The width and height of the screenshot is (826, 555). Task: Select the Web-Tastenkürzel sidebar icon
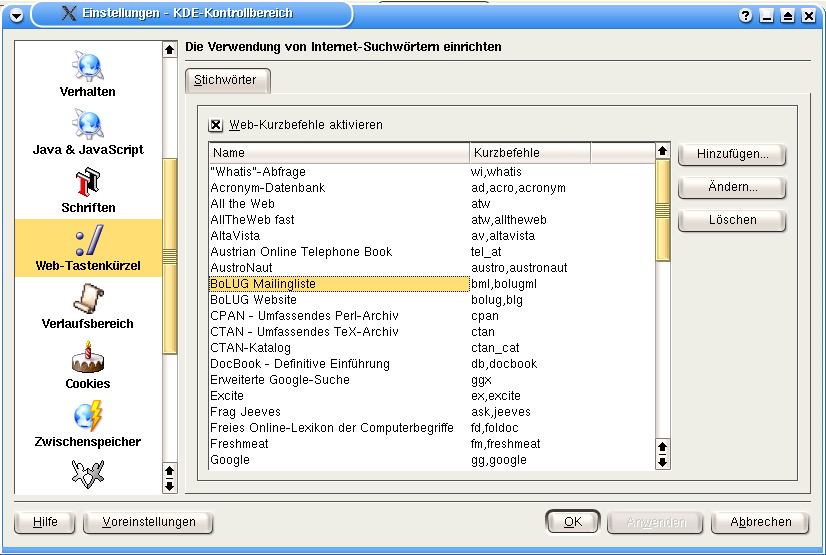point(88,241)
